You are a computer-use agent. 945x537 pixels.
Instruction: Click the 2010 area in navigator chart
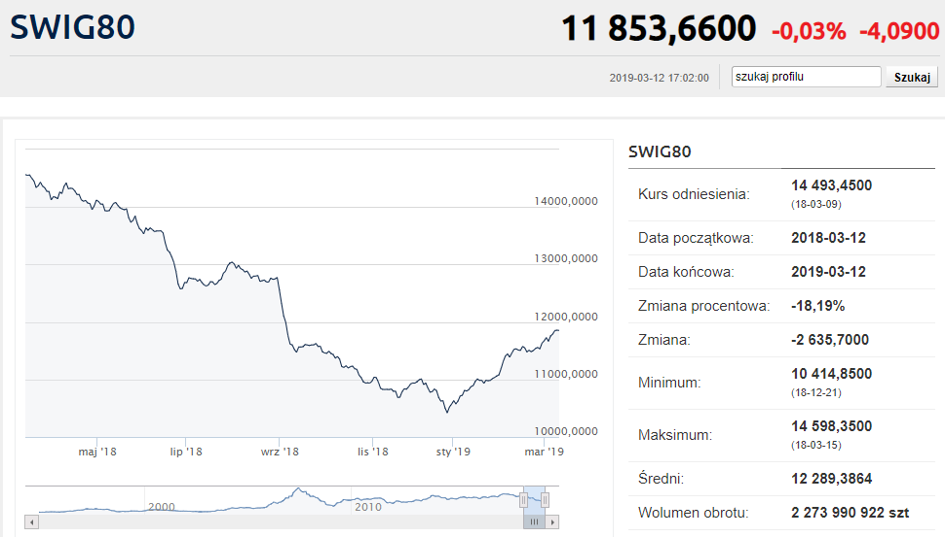pos(368,507)
